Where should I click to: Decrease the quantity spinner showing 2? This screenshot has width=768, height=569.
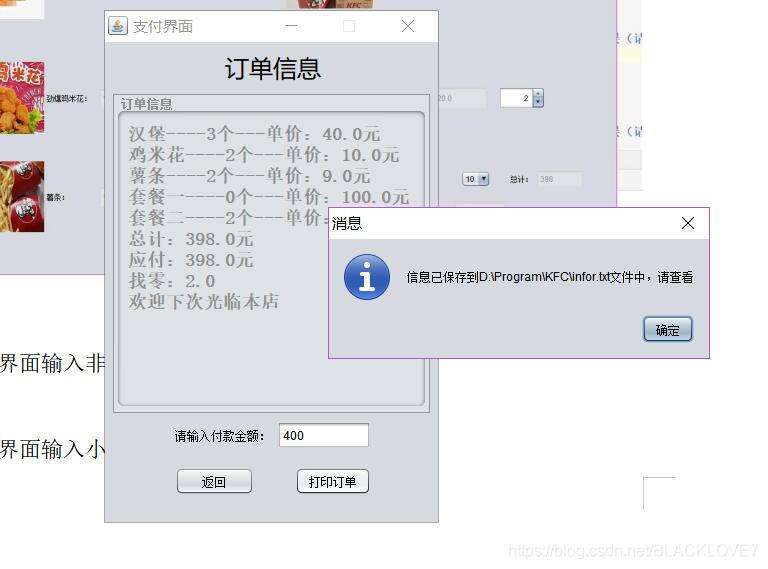(538, 102)
